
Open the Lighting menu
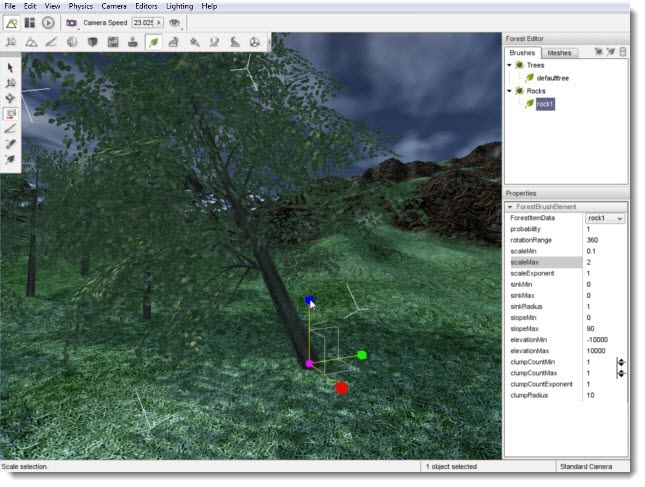[x=180, y=6]
